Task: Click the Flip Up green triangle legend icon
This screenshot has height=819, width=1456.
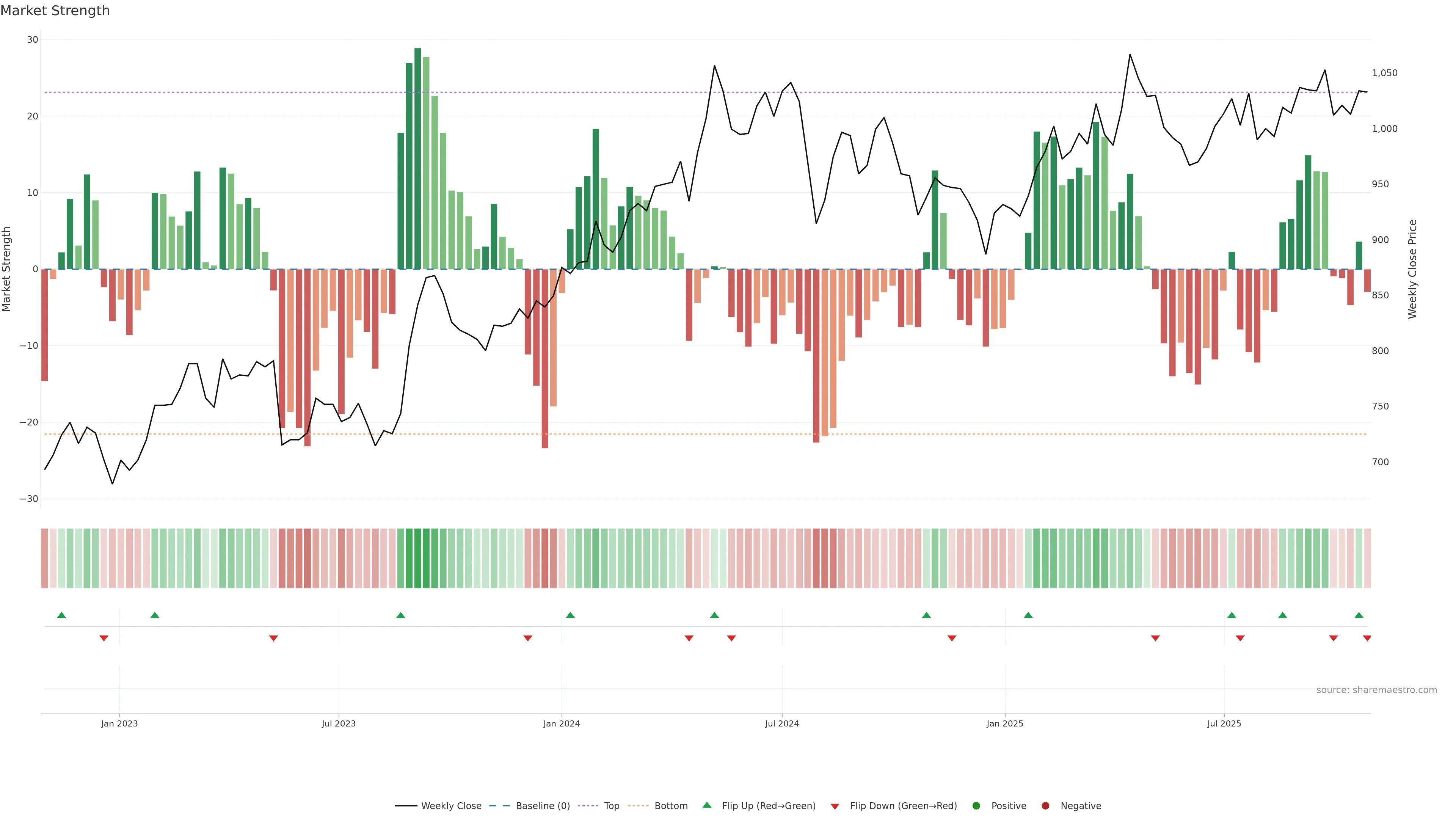Action: click(706, 805)
